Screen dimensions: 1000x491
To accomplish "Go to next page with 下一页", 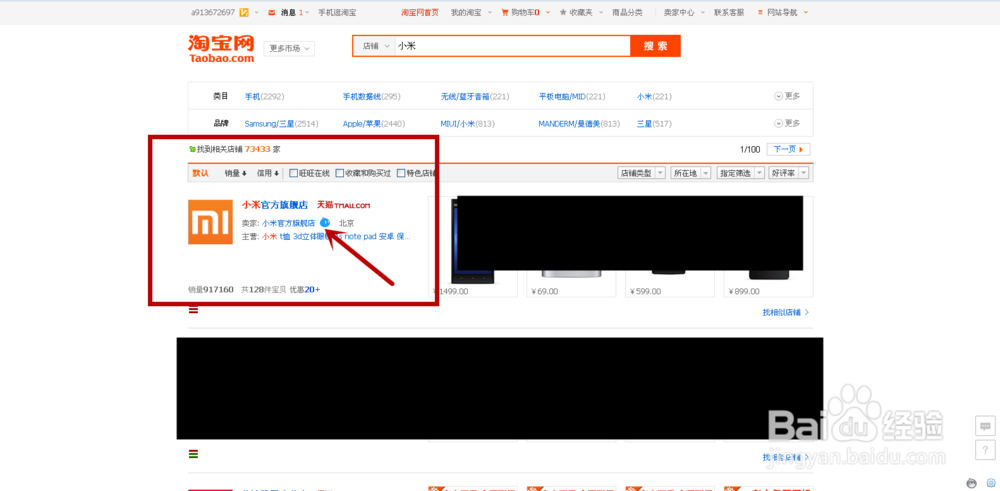I will [788, 149].
